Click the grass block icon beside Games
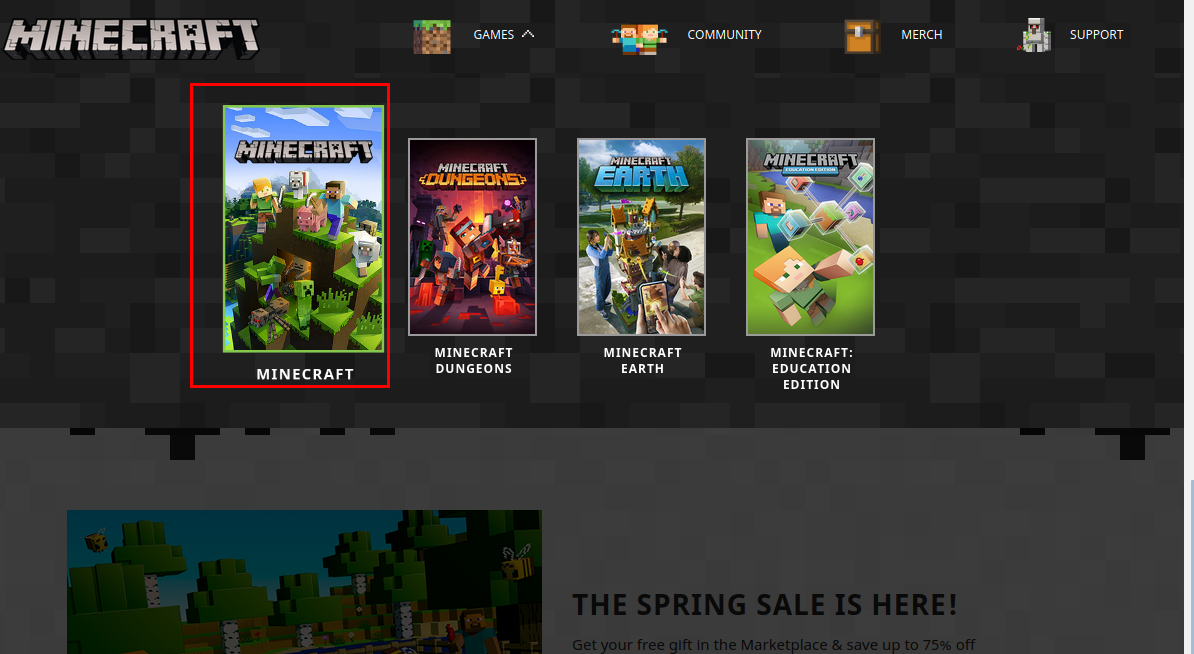 [432, 35]
